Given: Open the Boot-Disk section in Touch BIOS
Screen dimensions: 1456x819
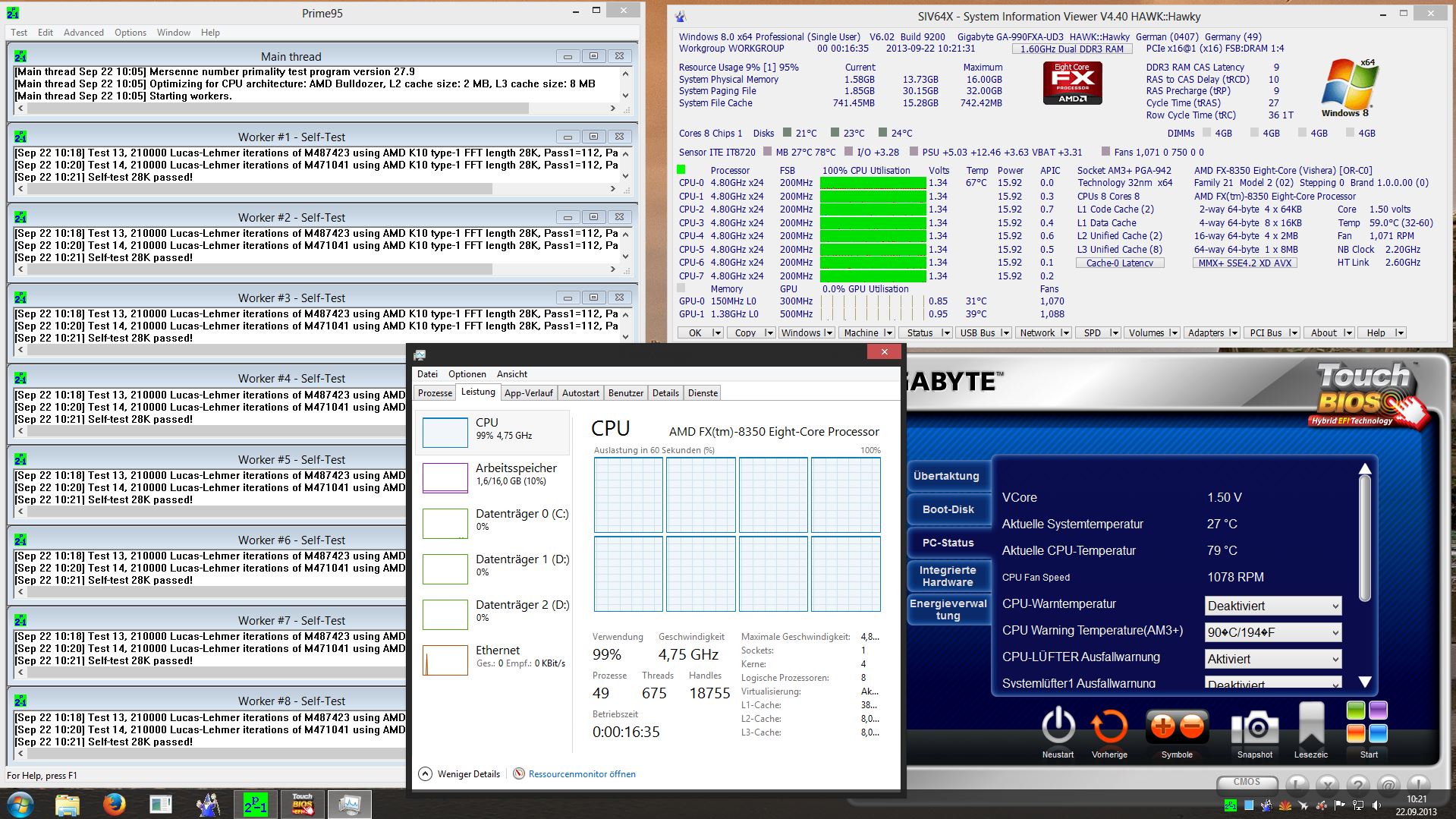Looking at the screenshot, I should (x=948, y=509).
